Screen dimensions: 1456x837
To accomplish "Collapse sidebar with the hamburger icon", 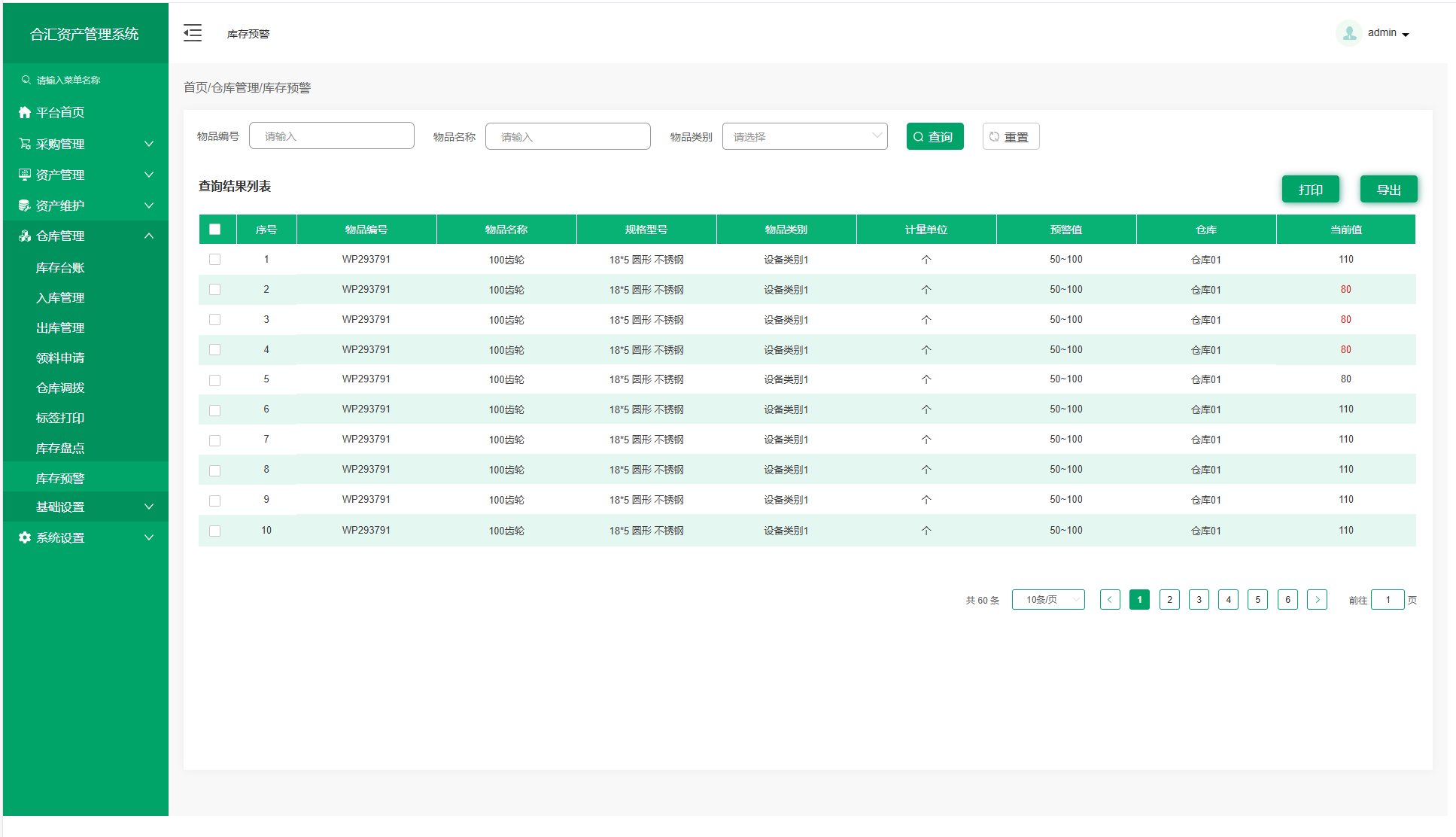I will (193, 33).
